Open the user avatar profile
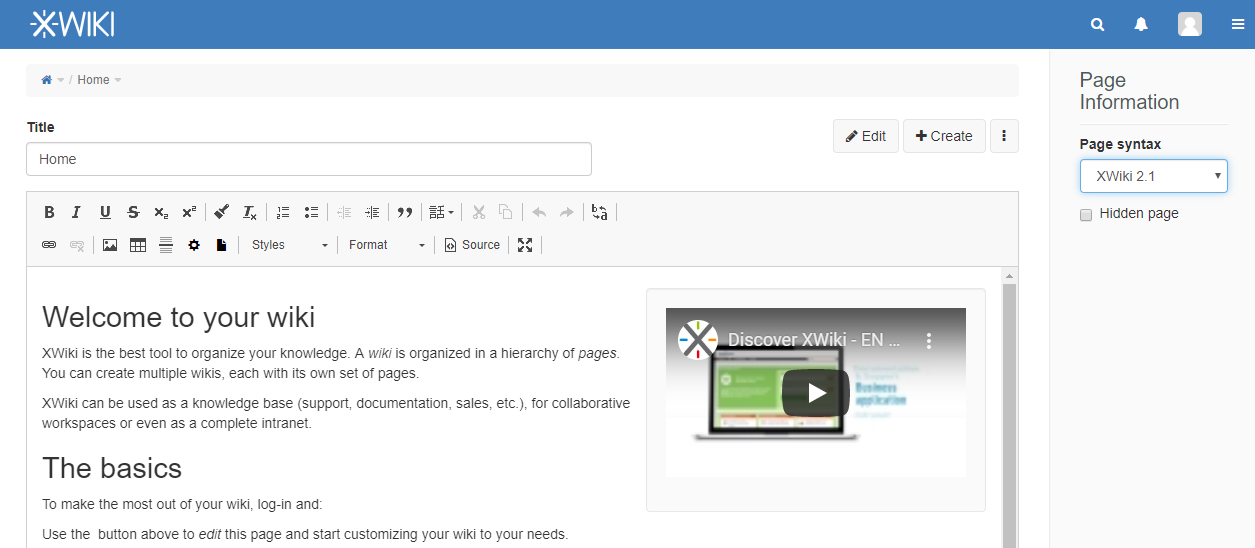This screenshot has height=548, width=1255. [x=1190, y=24]
